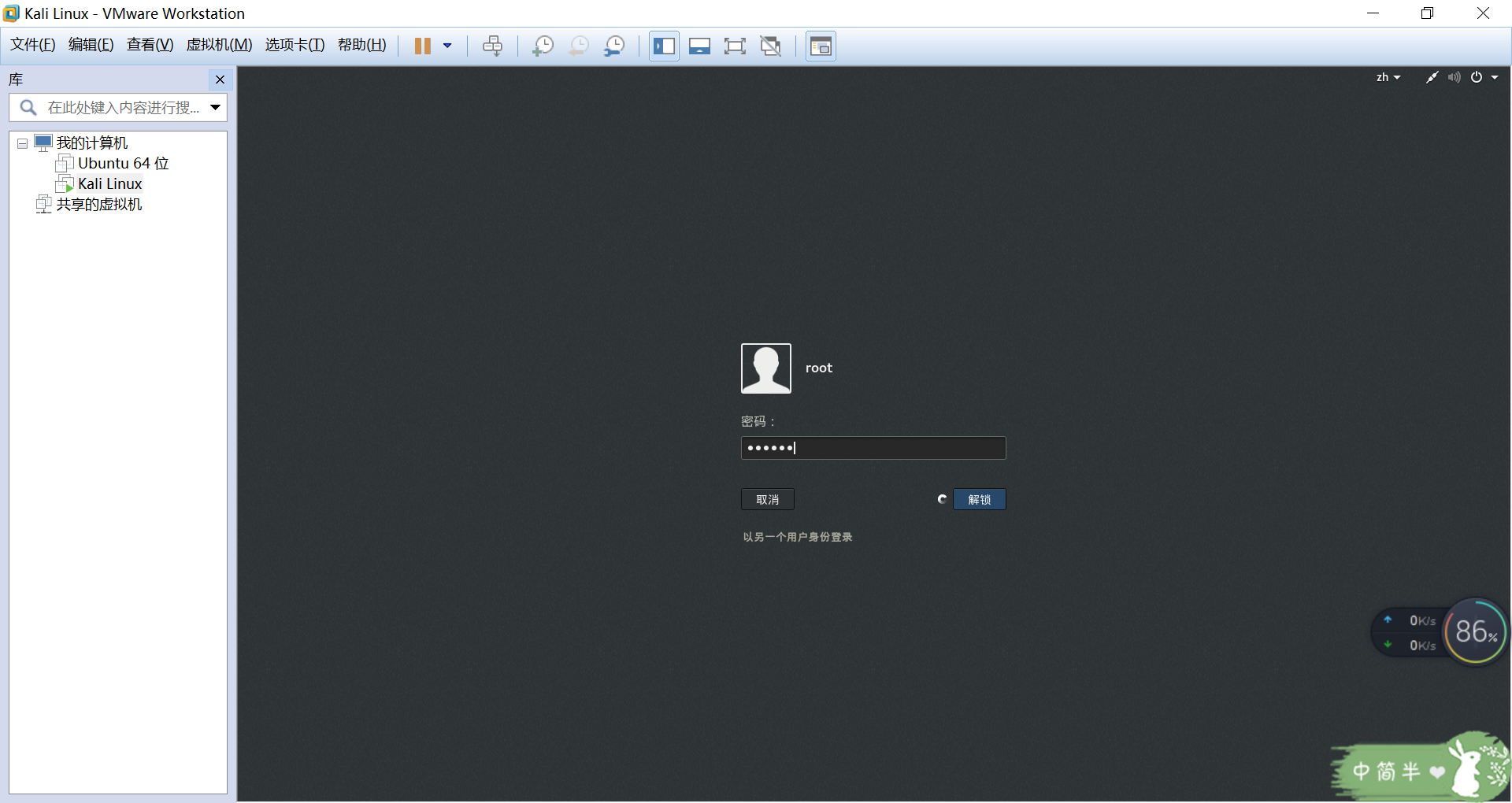
Task: Open the 虚拟机(M) menu
Action: (x=219, y=45)
